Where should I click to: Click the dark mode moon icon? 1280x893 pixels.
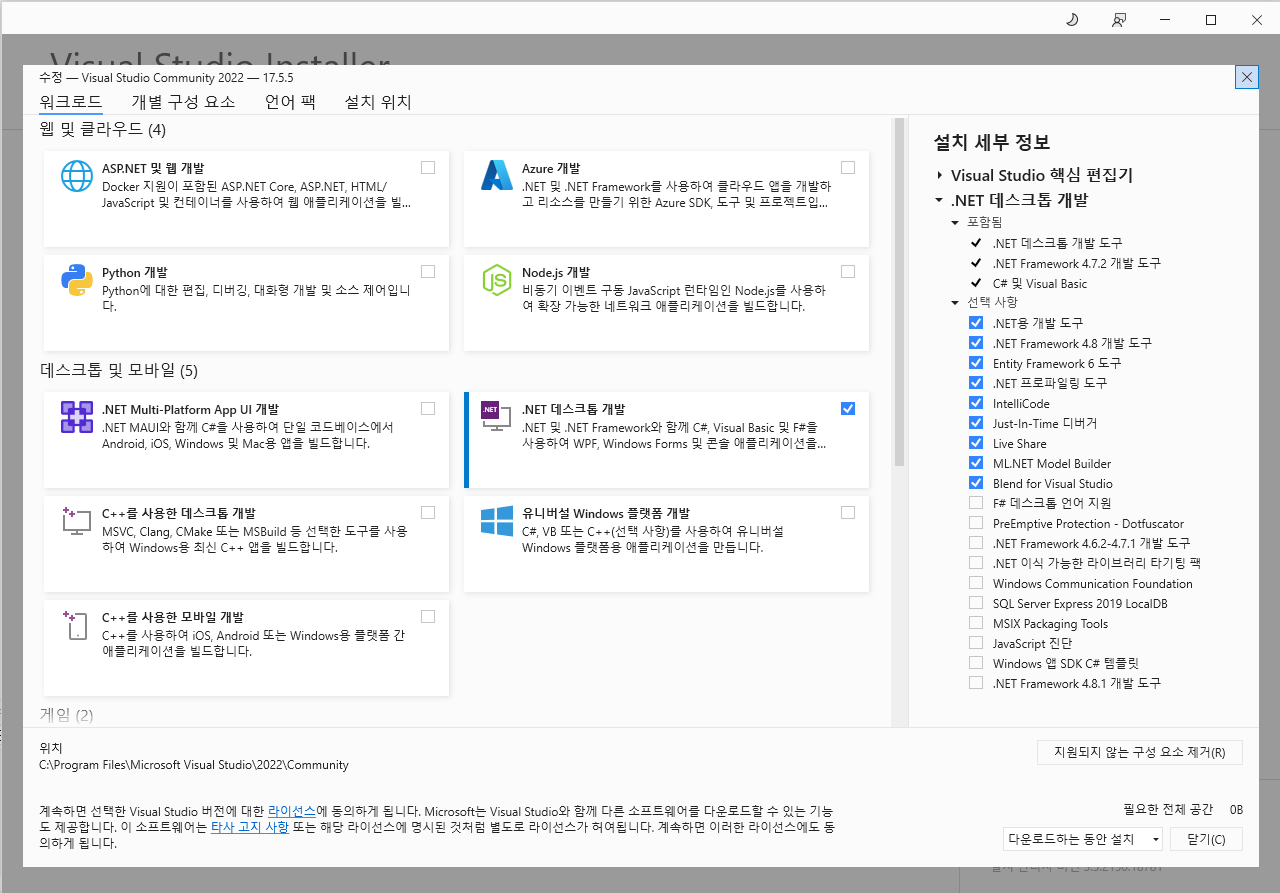[x=1072, y=19]
